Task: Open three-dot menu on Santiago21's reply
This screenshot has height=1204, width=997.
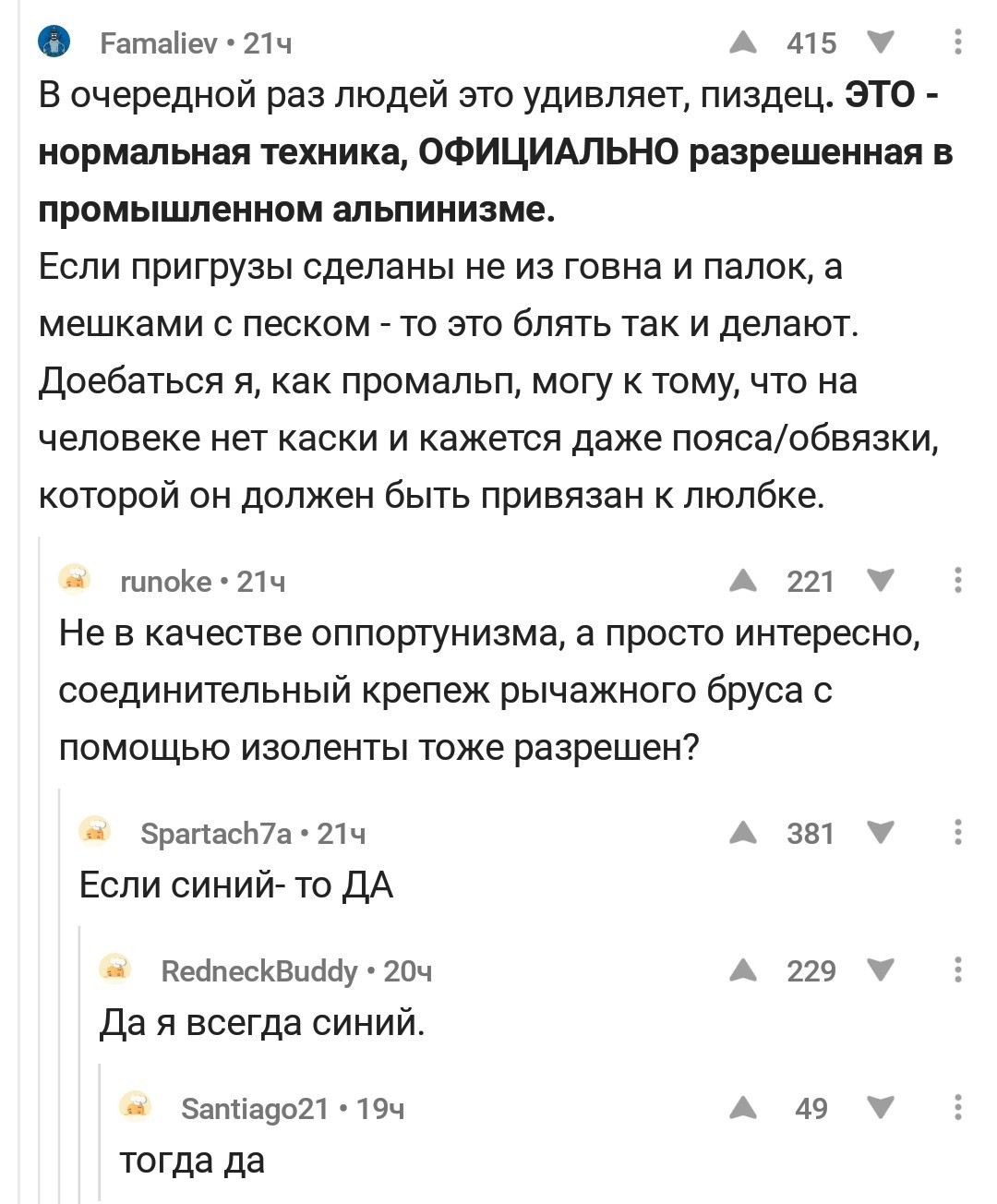Action: pyautogui.click(x=958, y=1107)
